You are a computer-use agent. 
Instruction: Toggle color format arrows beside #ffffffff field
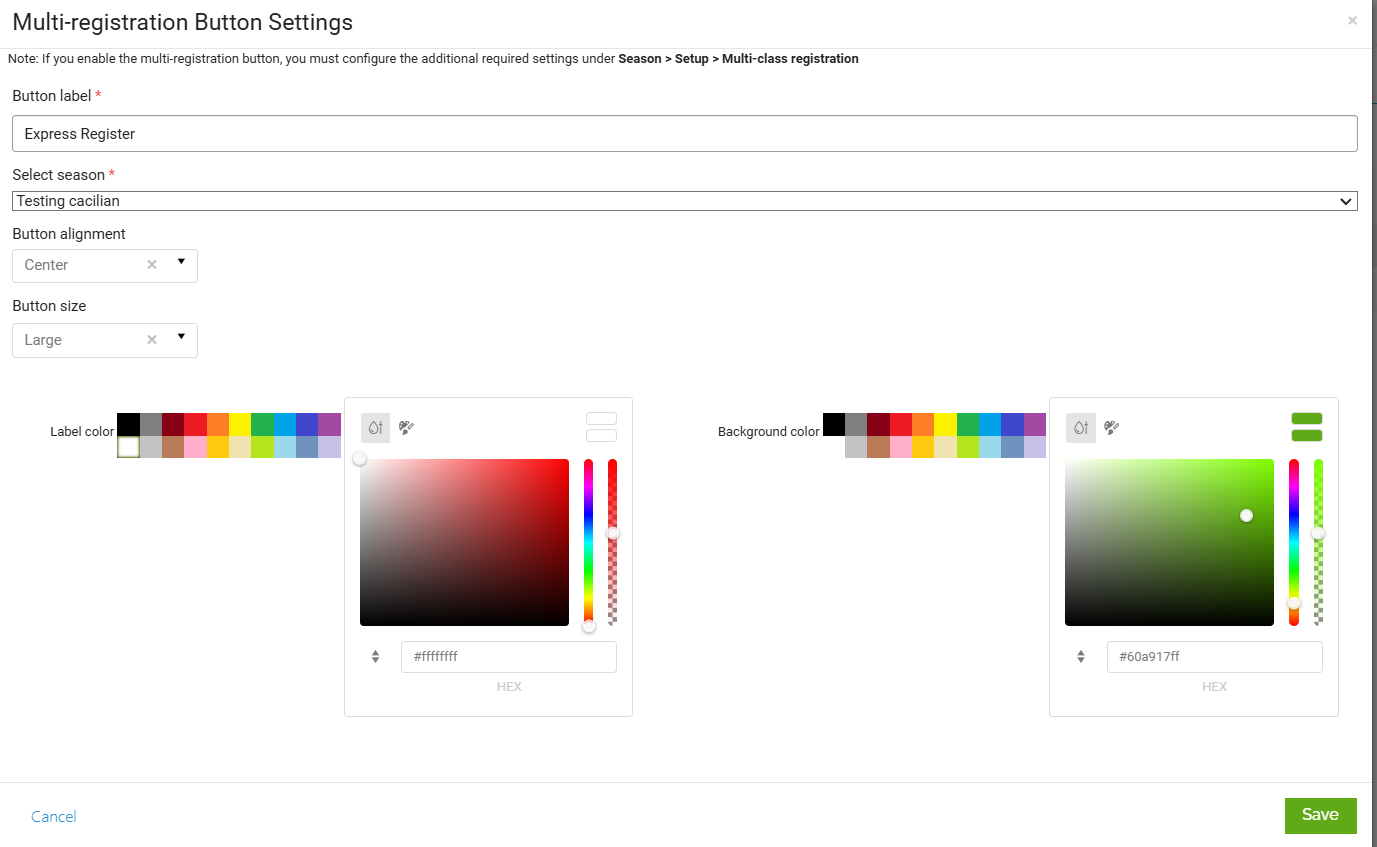[376, 657]
